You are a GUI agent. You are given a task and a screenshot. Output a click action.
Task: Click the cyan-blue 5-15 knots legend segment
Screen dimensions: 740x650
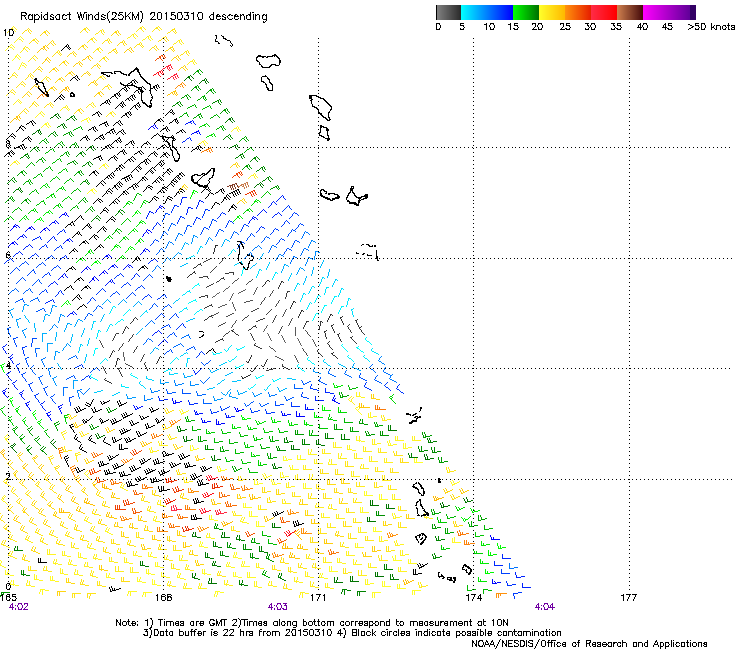pos(487,12)
